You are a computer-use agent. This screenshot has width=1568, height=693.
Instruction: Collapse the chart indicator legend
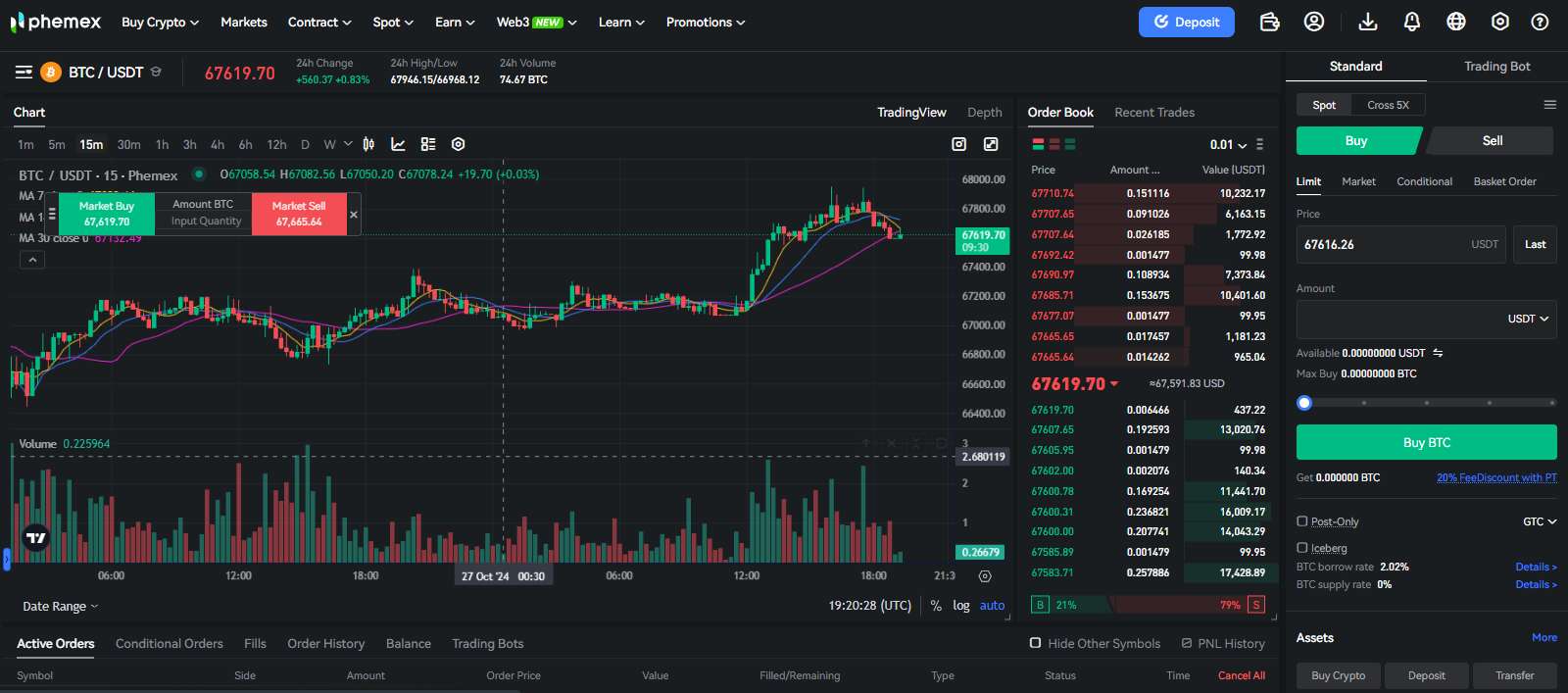[32, 260]
